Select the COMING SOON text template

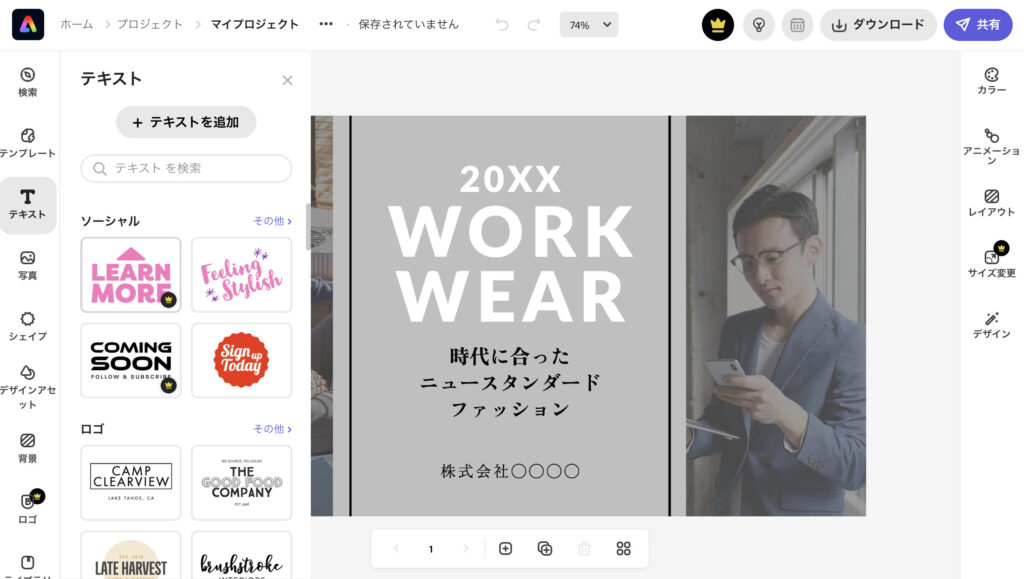(131, 360)
